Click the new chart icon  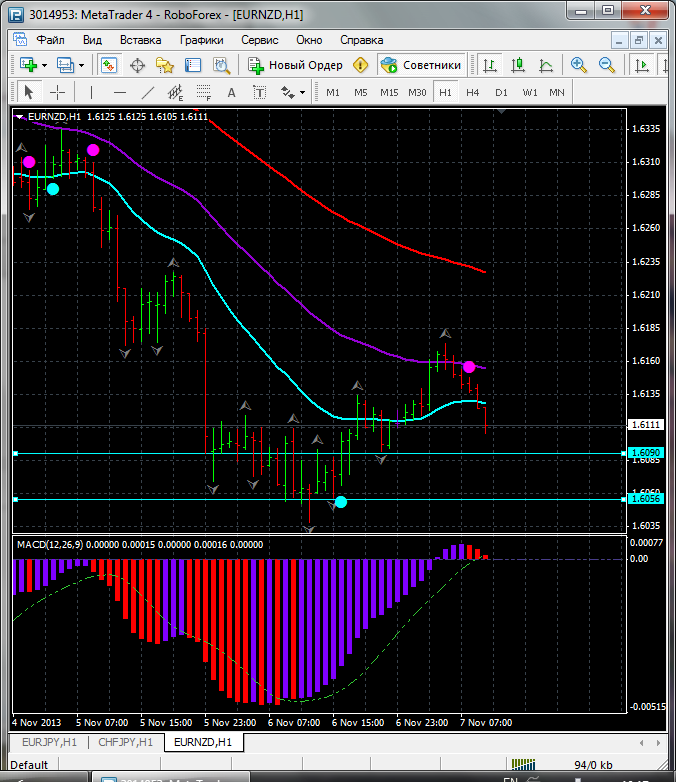pos(28,65)
